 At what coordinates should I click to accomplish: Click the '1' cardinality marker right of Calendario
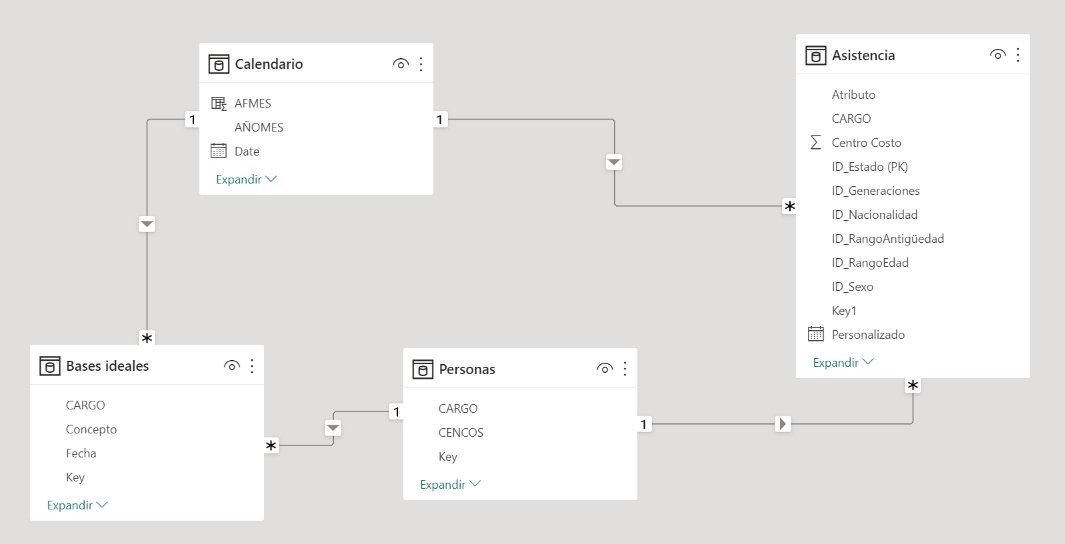(440, 120)
